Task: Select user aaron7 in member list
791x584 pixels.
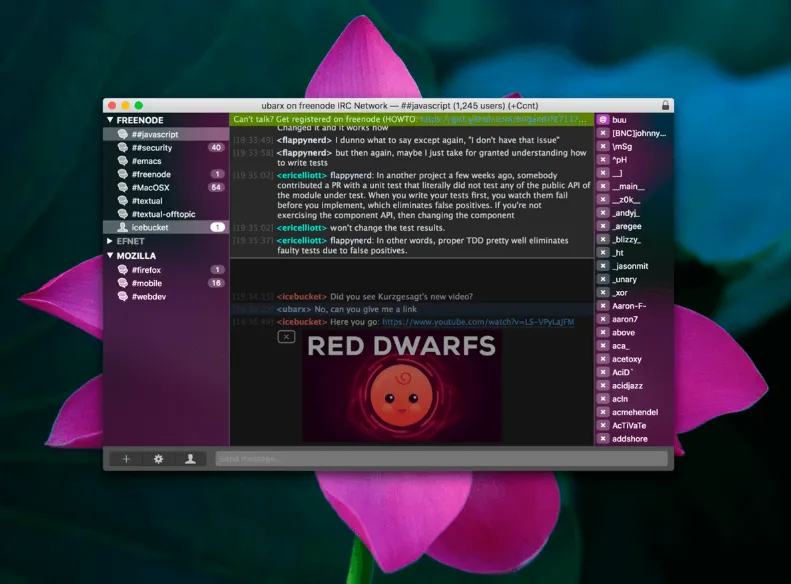Action: tap(625, 319)
